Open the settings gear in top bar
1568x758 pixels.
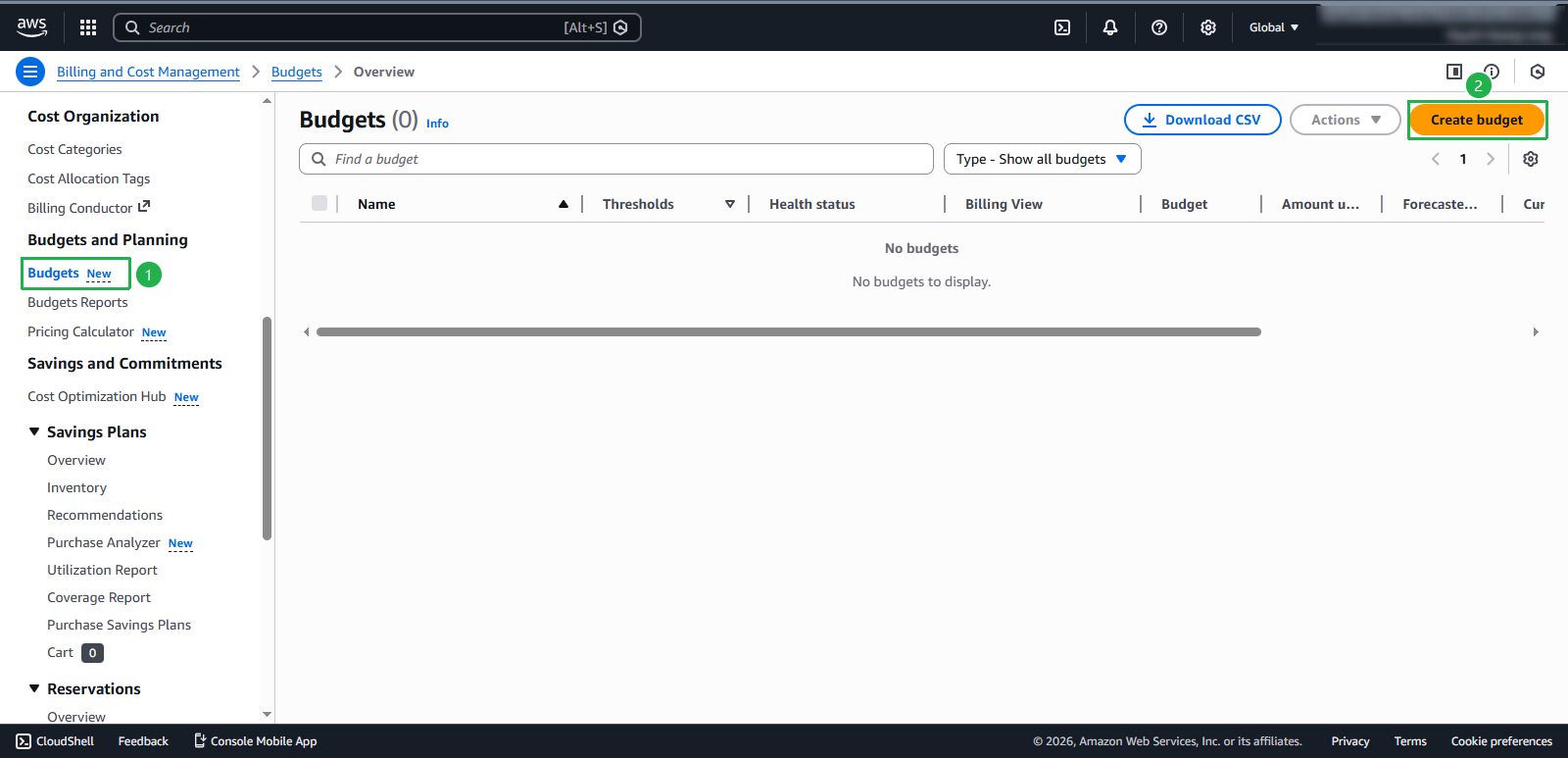[1208, 27]
